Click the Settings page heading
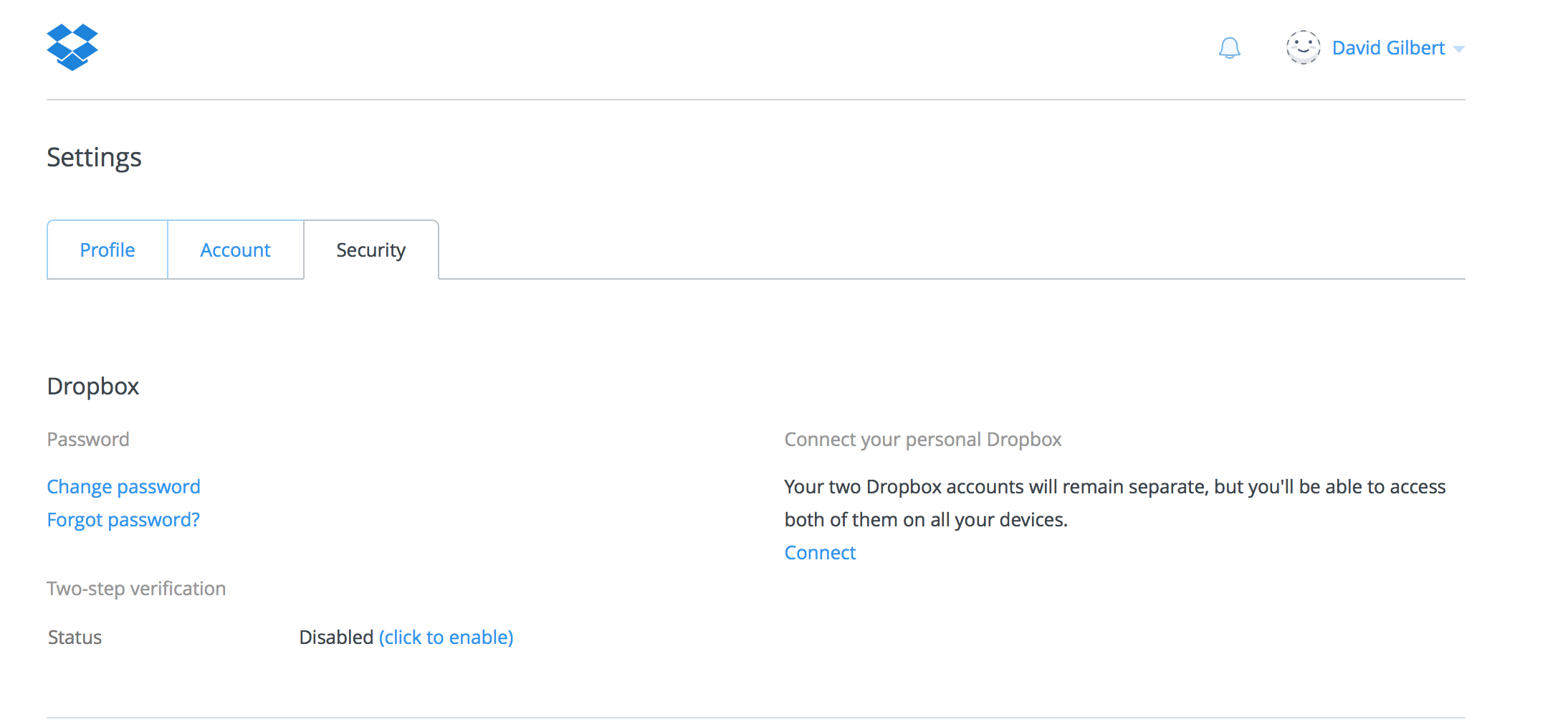1568x720 pixels. point(94,158)
